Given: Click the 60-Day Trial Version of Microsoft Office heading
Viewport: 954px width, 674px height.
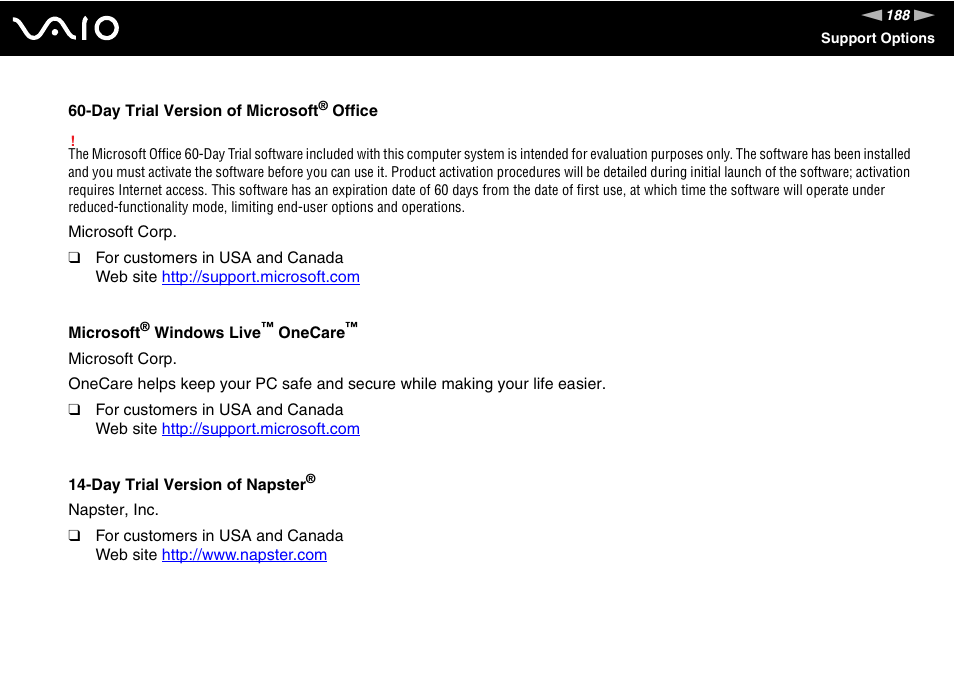Looking at the screenshot, I should [x=223, y=109].
